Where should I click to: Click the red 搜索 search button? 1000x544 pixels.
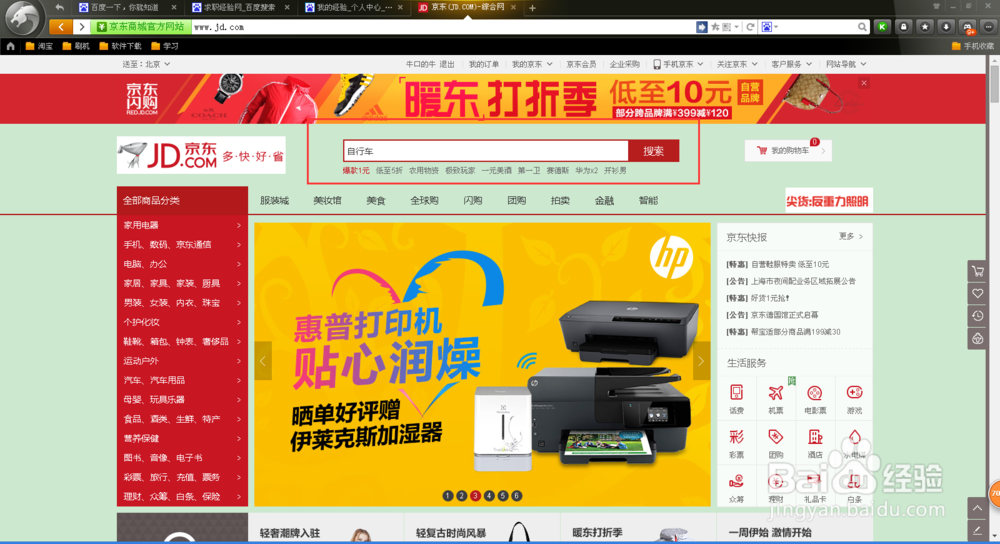tap(653, 151)
